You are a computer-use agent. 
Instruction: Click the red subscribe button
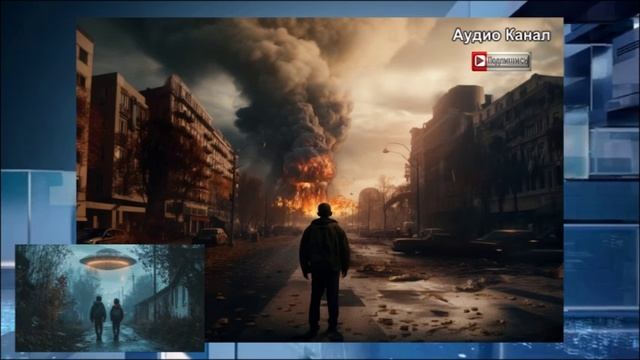click(x=501, y=61)
